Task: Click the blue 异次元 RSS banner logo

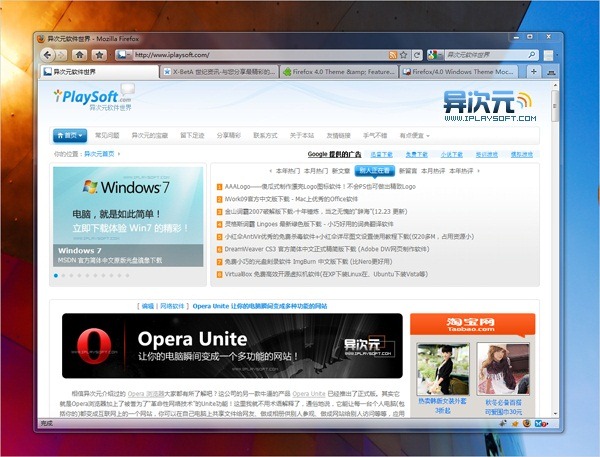Action: coord(490,106)
